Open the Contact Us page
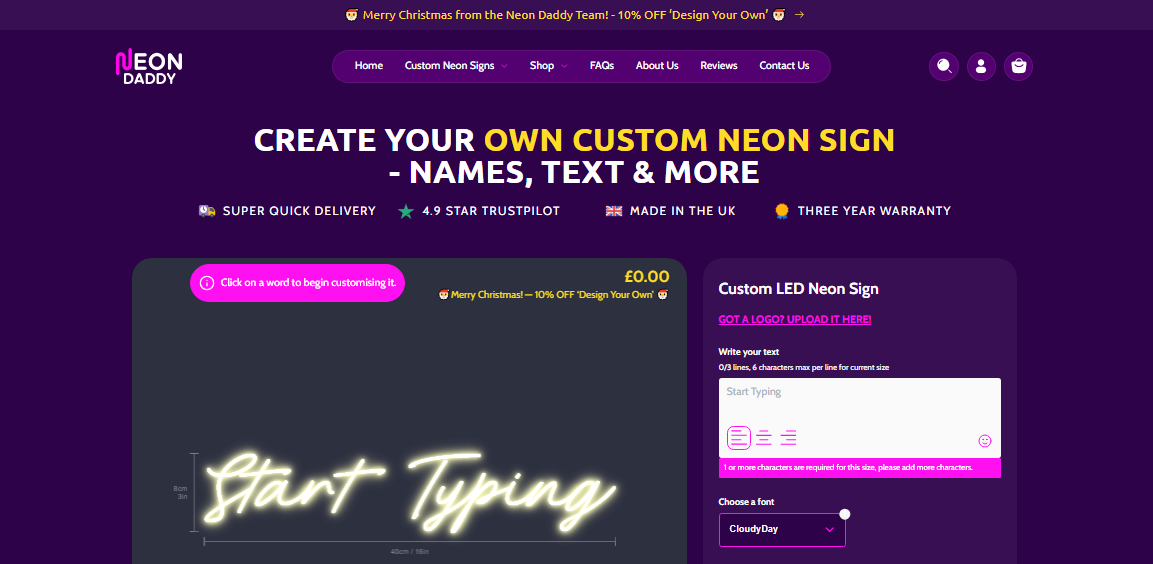The width and height of the screenshot is (1153, 564). (784, 65)
